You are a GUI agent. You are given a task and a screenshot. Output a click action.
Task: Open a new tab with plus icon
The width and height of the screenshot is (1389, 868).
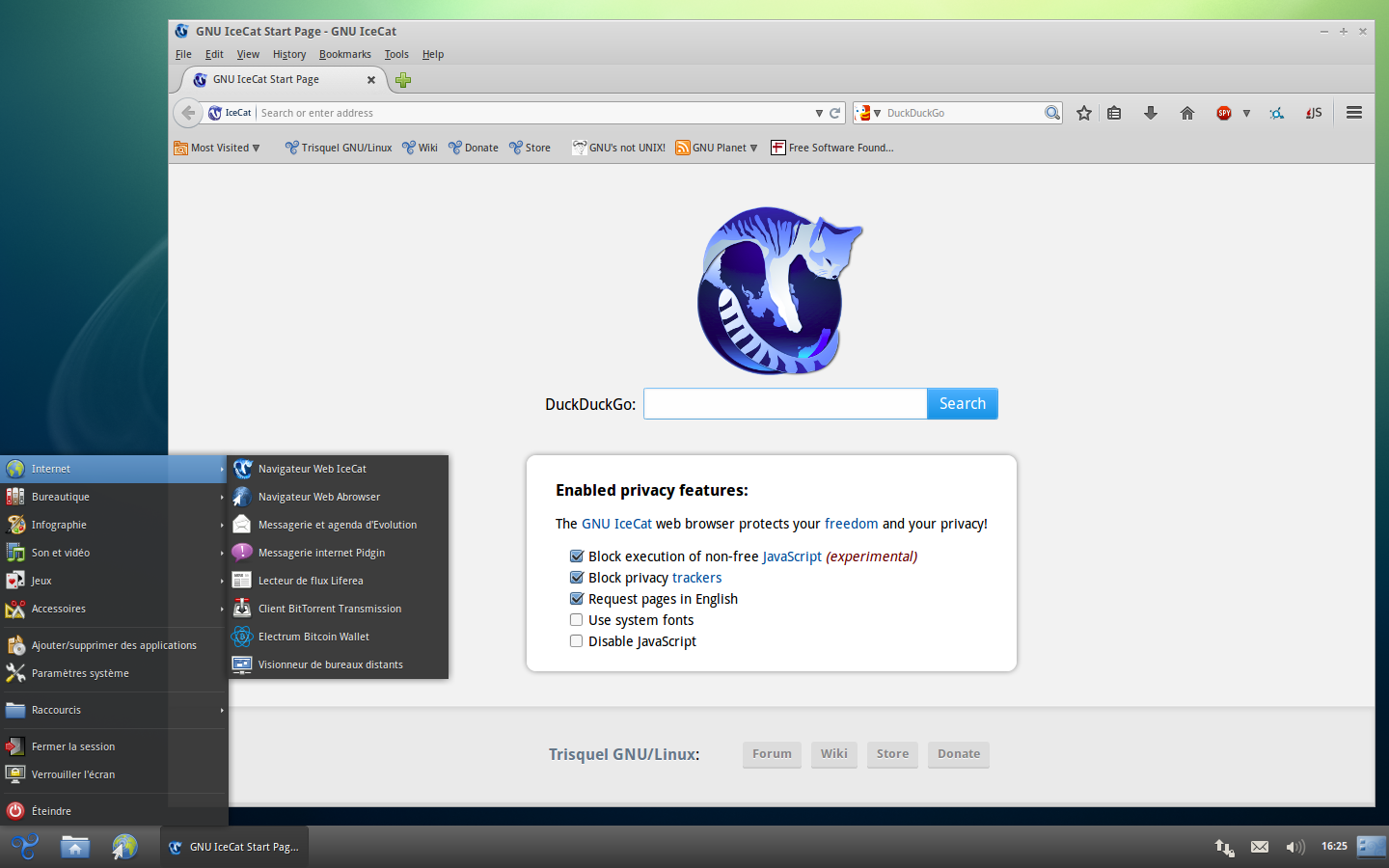(403, 80)
